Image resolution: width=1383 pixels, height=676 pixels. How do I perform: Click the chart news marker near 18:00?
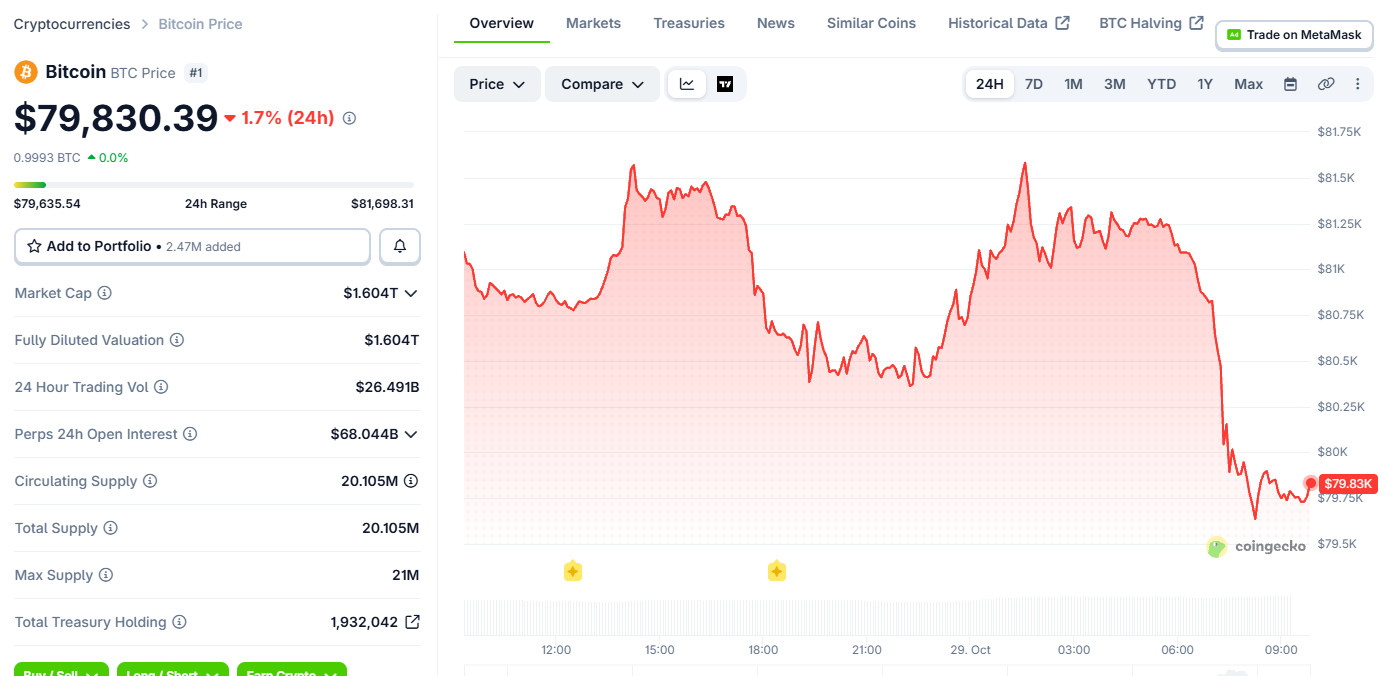pos(776,571)
